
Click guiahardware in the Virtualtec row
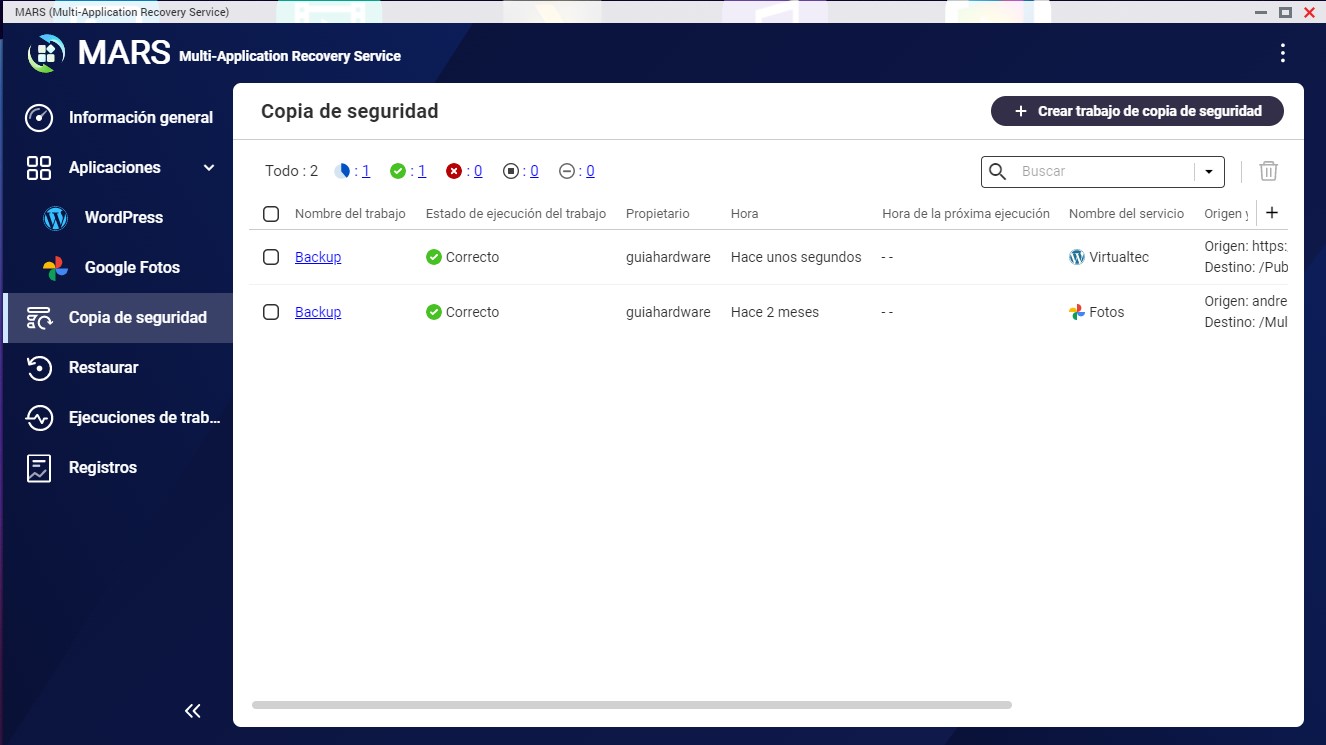(x=668, y=257)
